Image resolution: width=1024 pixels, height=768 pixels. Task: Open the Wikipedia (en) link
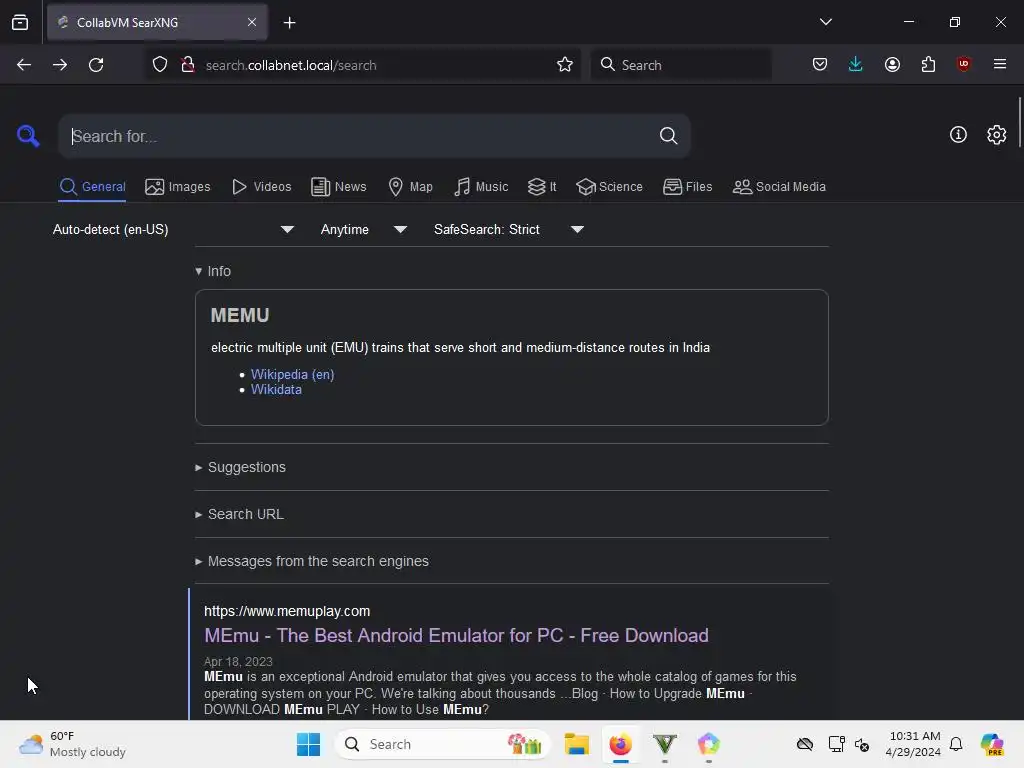[293, 374]
